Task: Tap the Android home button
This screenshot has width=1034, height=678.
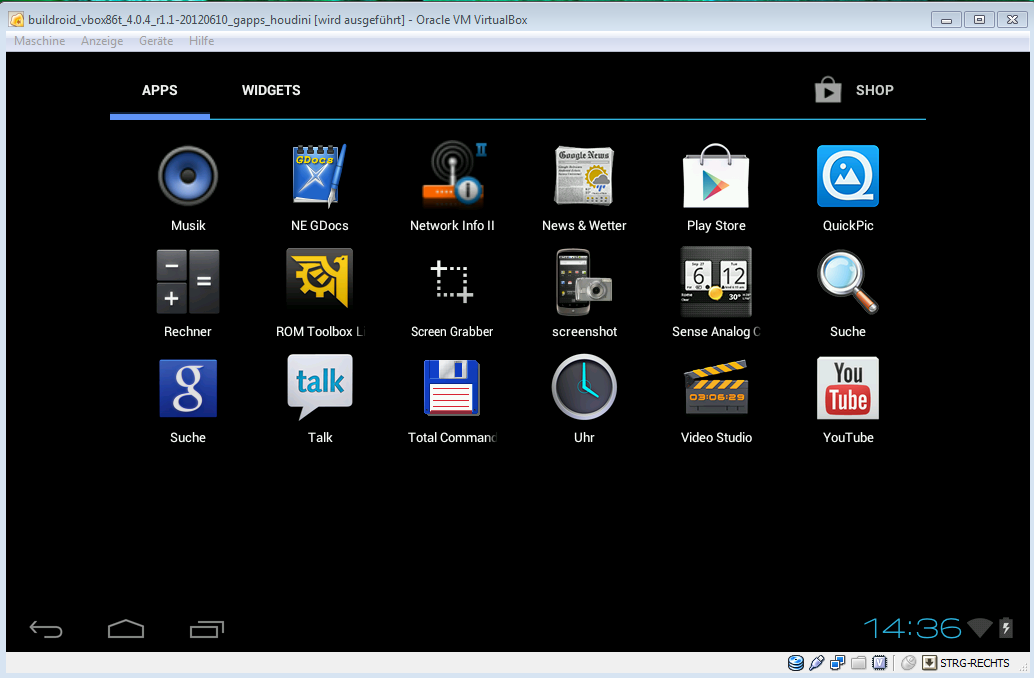Action: coord(126,629)
